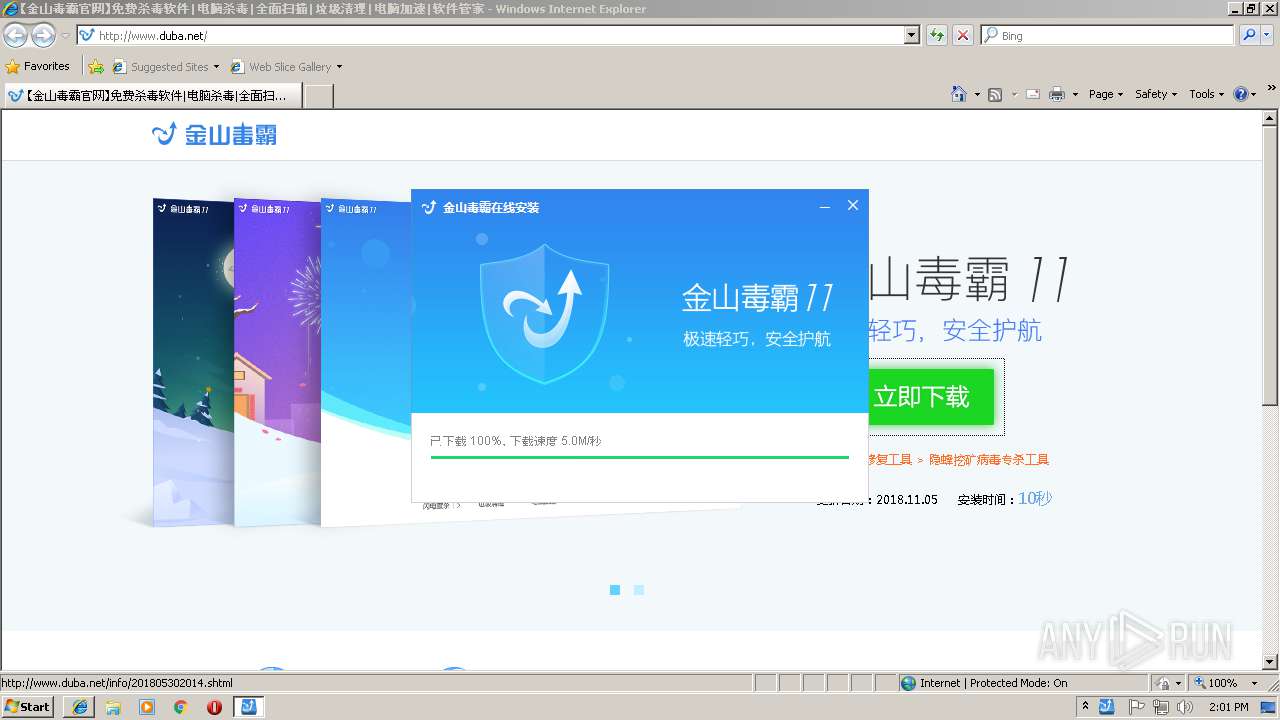Show hidden tray icons arrow
This screenshot has height=720, width=1280.
(x=1086, y=707)
